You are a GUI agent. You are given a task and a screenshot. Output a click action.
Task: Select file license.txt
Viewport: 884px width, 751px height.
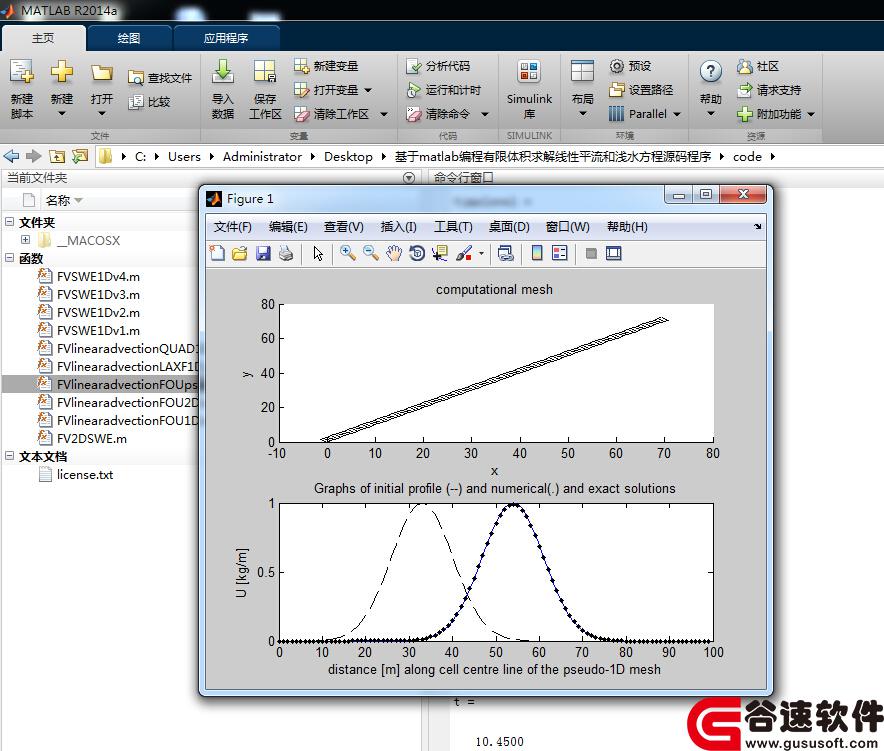pyautogui.click(x=85, y=474)
